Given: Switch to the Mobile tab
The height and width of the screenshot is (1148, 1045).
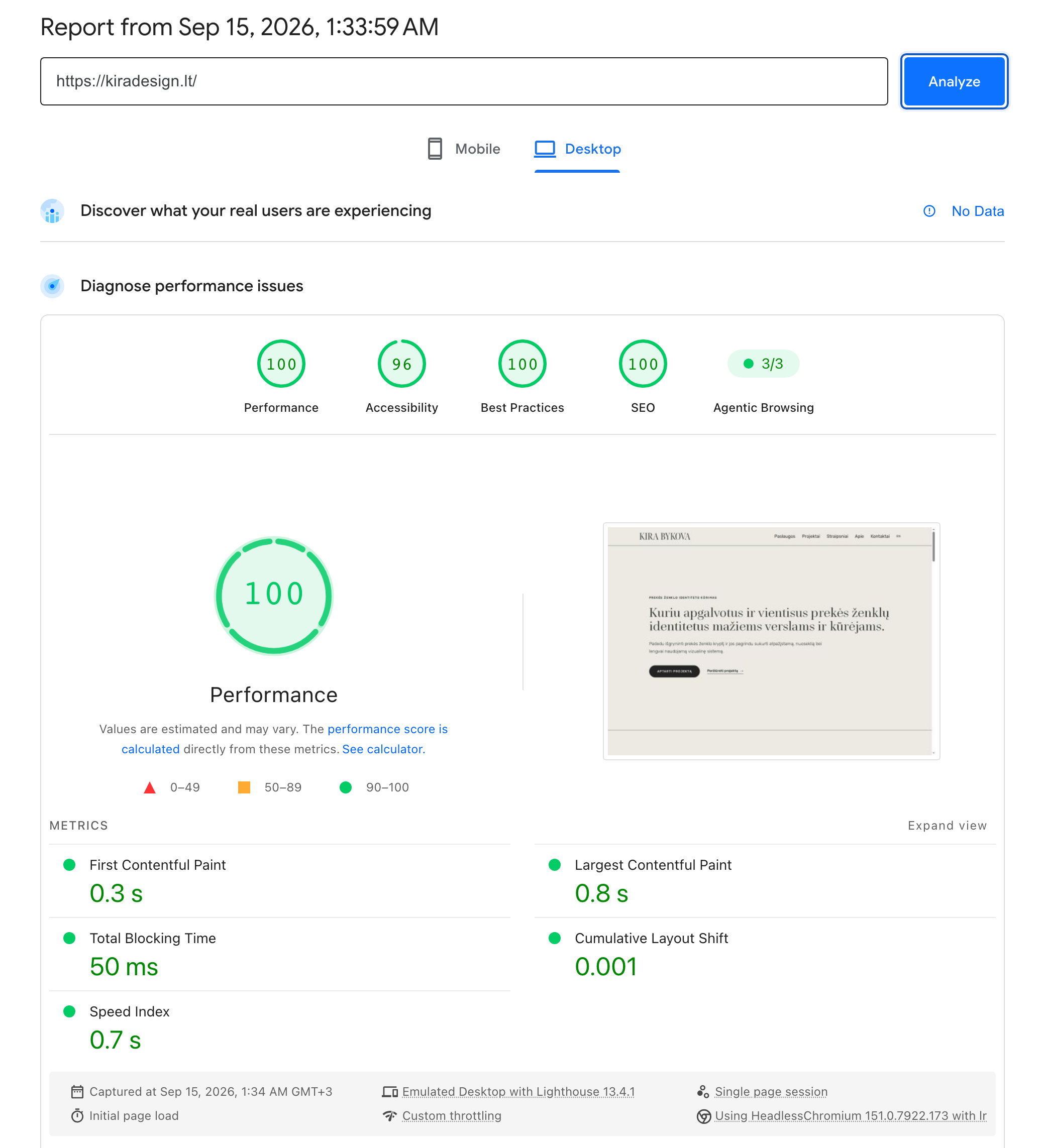Looking at the screenshot, I should coord(464,149).
